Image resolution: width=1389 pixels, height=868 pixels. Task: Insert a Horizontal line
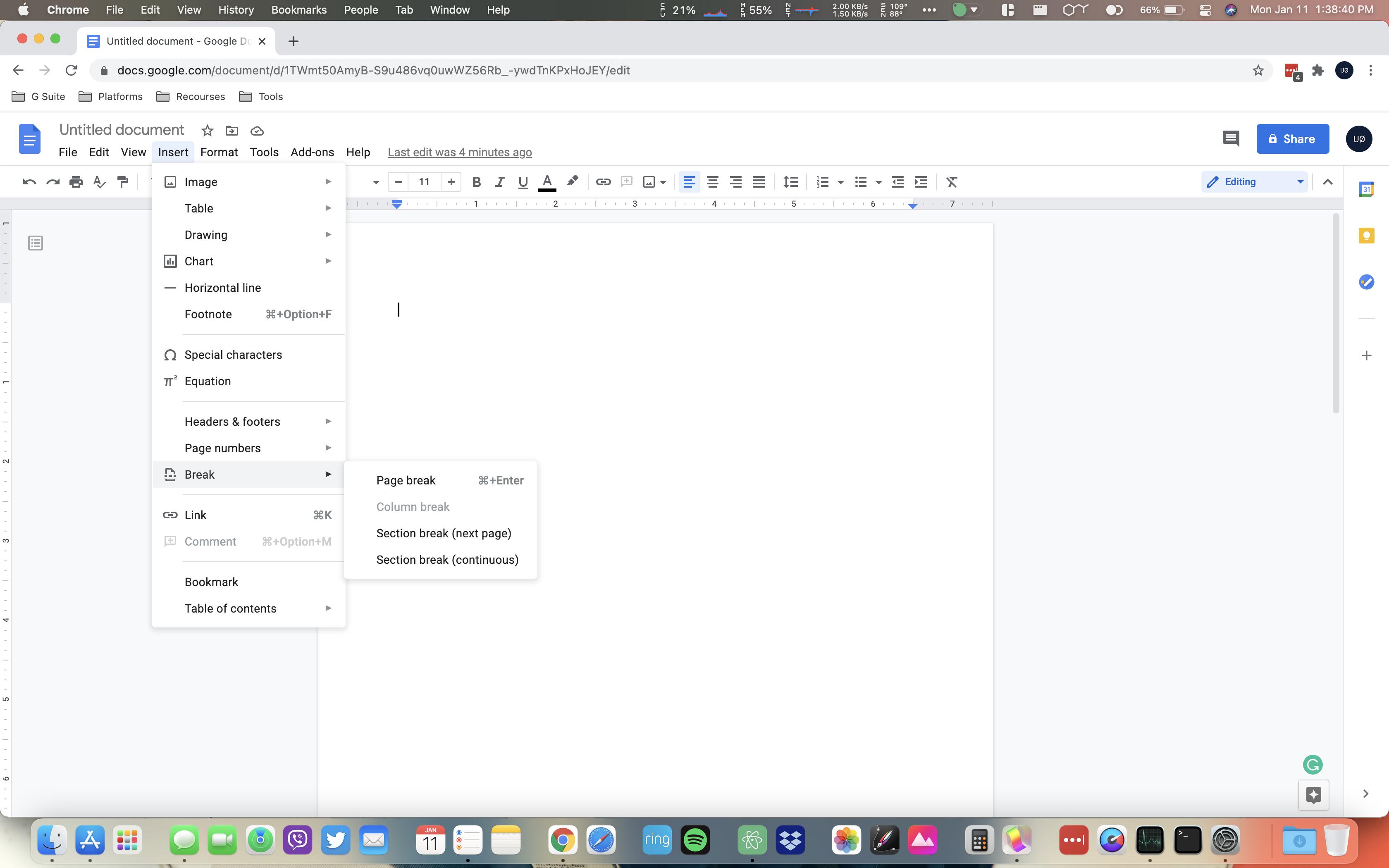(248, 288)
